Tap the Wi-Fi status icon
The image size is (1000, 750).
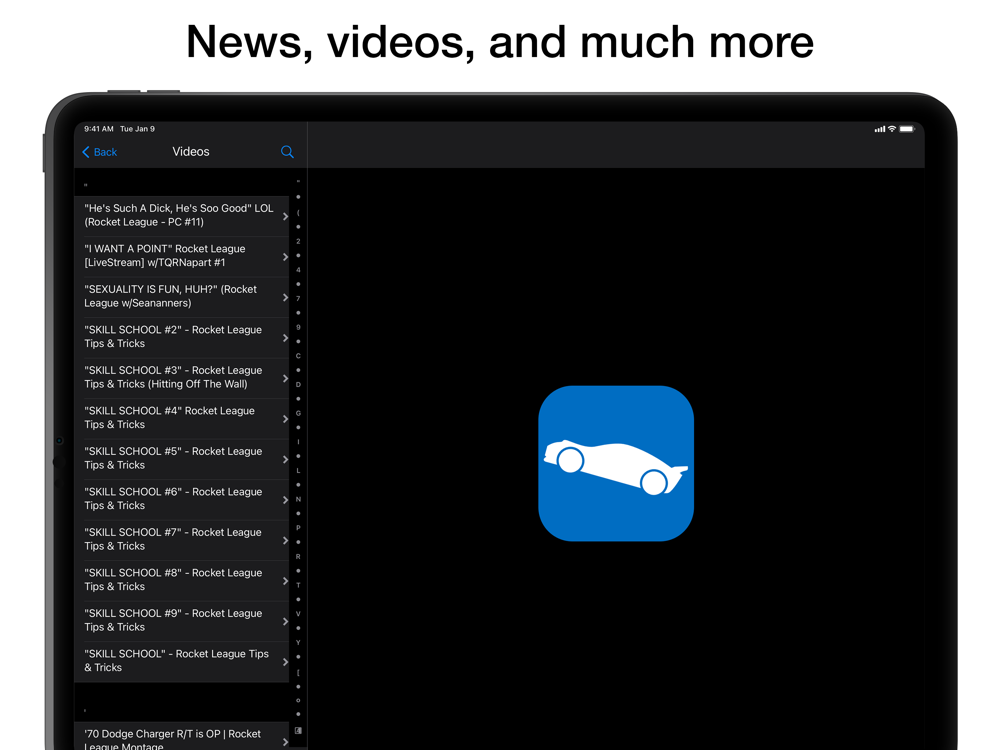click(892, 129)
